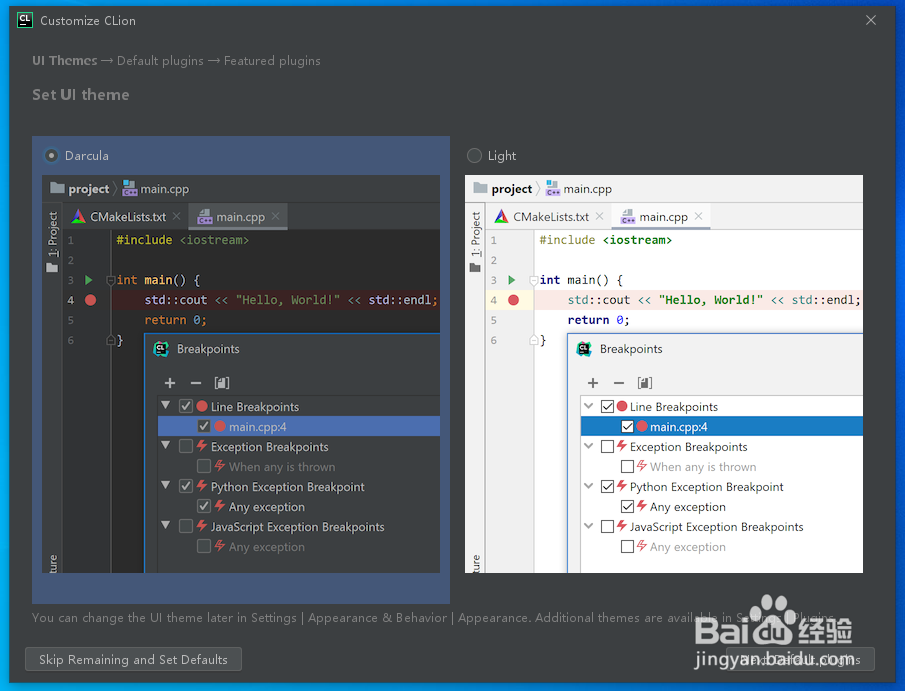The height and width of the screenshot is (691, 905).
Task: Click add breakpoint plus in Darcula preview
Action: tap(170, 383)
